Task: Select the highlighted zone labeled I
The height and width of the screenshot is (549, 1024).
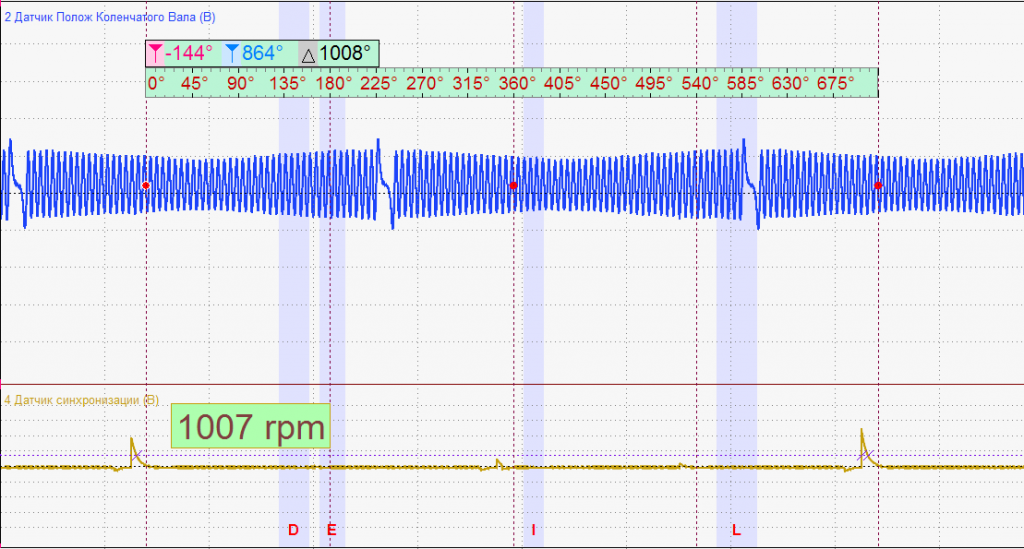Action: (533, 274)
